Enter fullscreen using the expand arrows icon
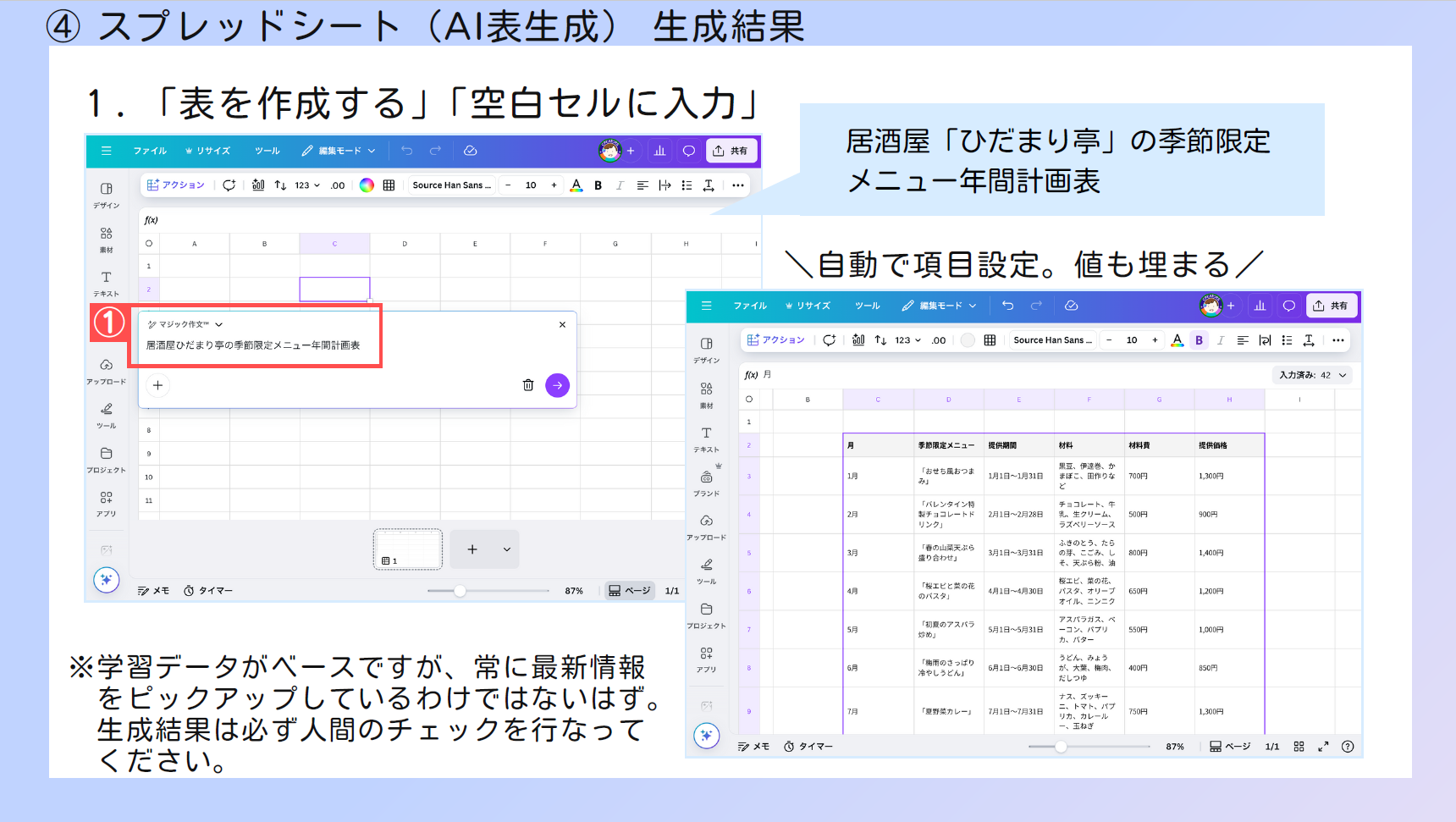Viewport: 1456px width, 822px height. pyautogui.click(x=1323, y=747)
